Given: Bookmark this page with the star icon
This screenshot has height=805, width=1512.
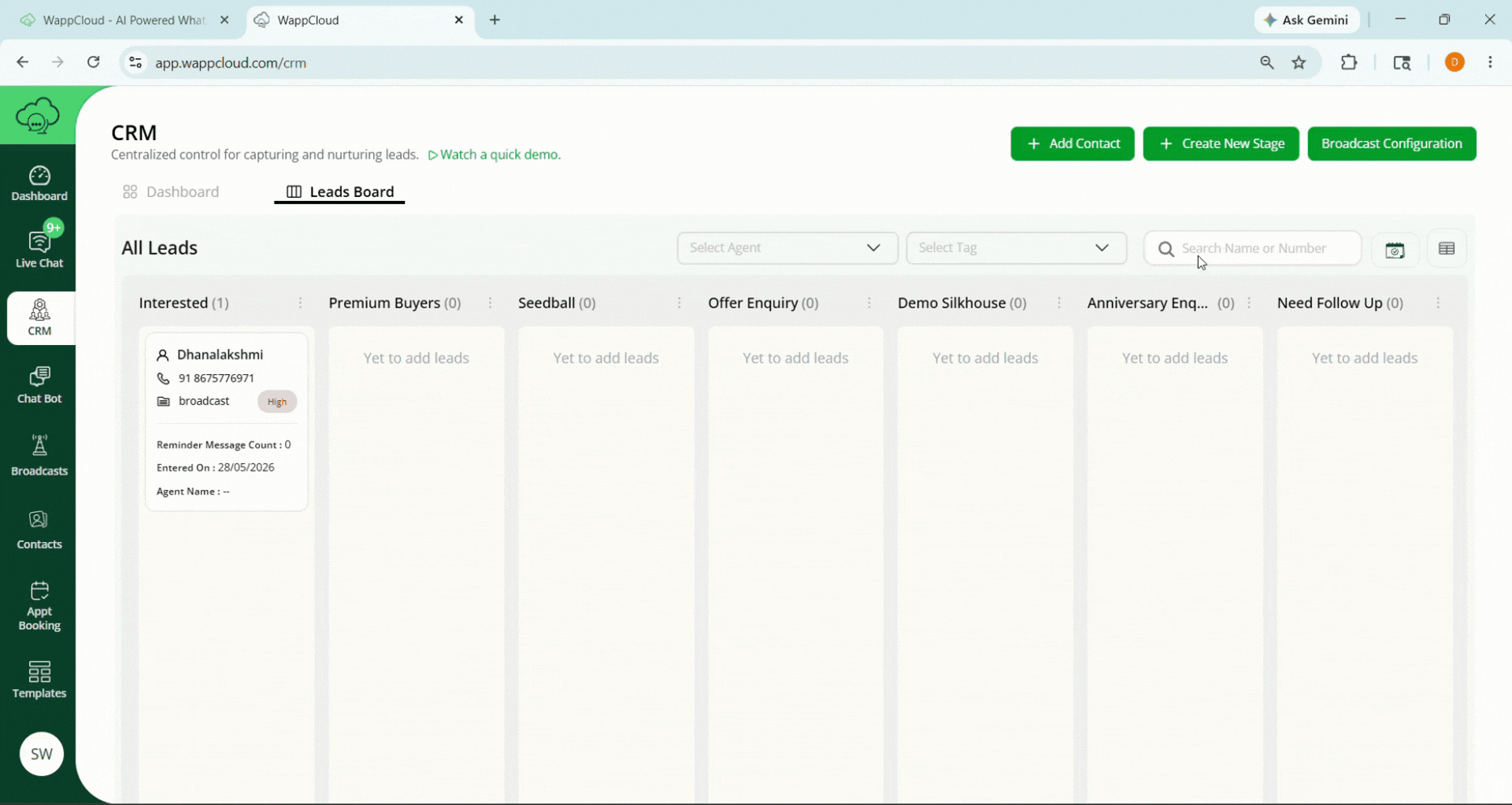Looking at the screenshot, I should click(x=1299, y=63).
